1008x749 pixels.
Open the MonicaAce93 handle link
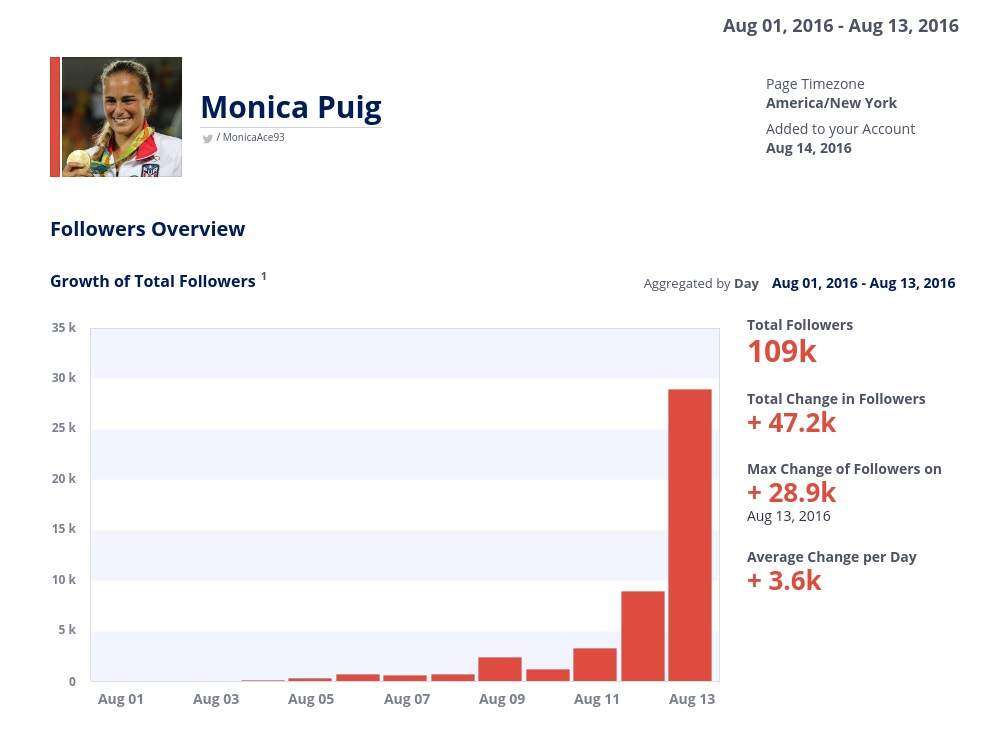(x=253, y=137)
